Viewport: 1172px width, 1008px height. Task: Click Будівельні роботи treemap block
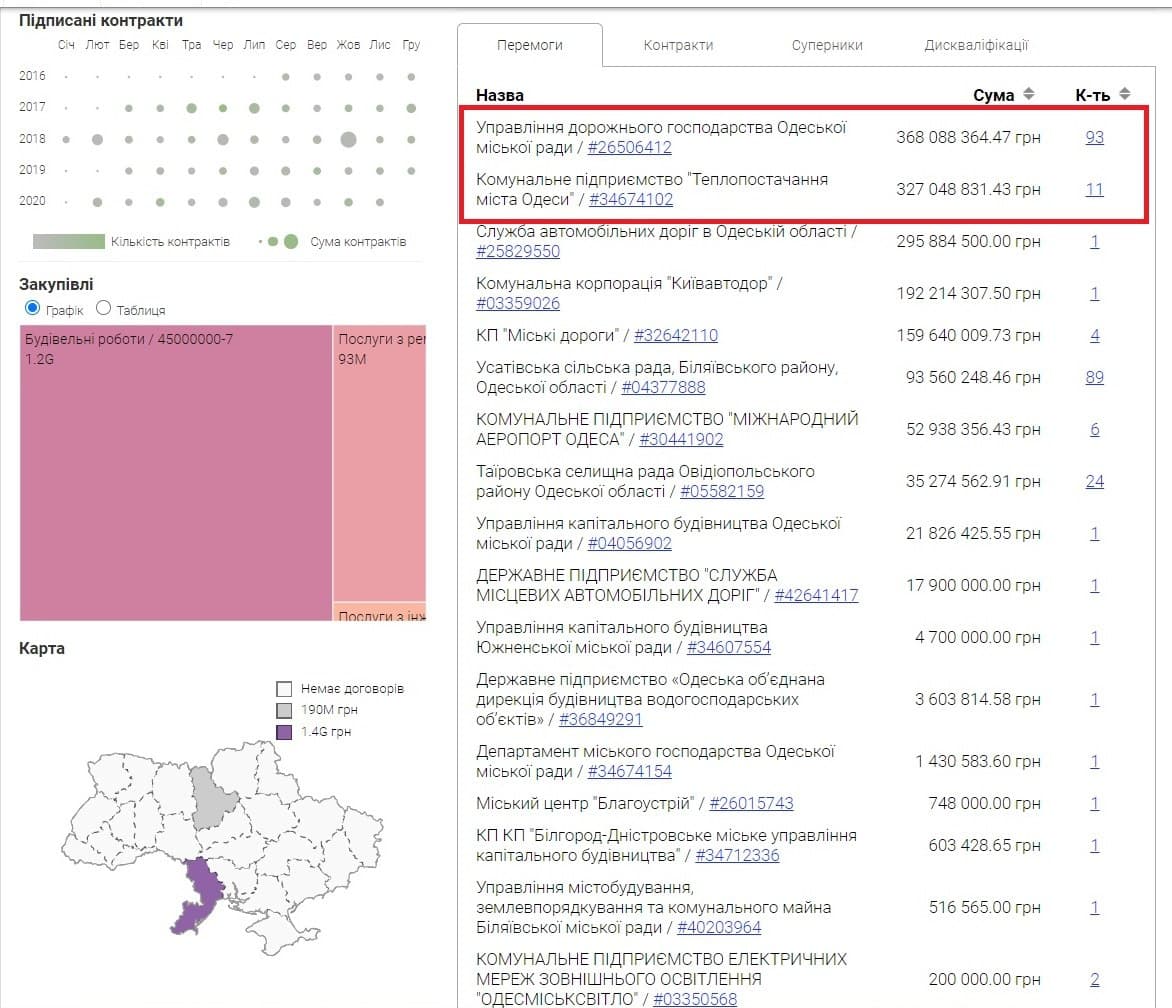[x=176, y=470]
